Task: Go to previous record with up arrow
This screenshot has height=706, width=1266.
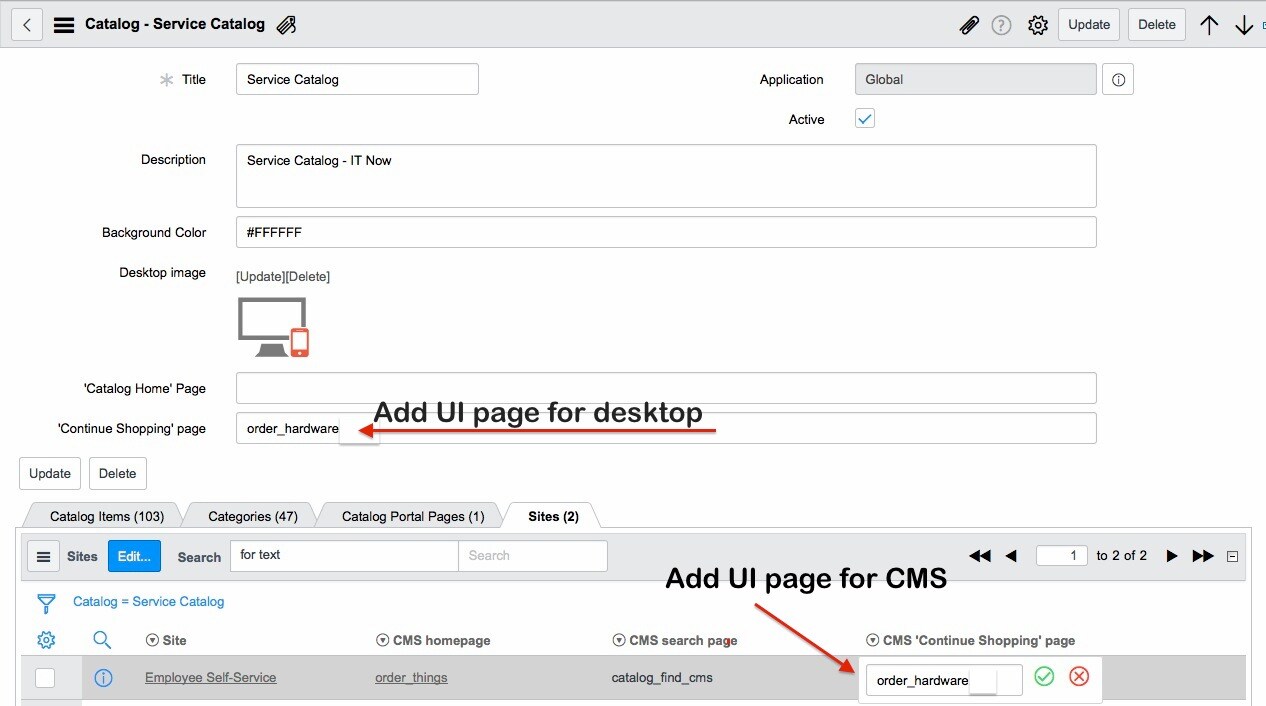Action: coord(1209,25)
